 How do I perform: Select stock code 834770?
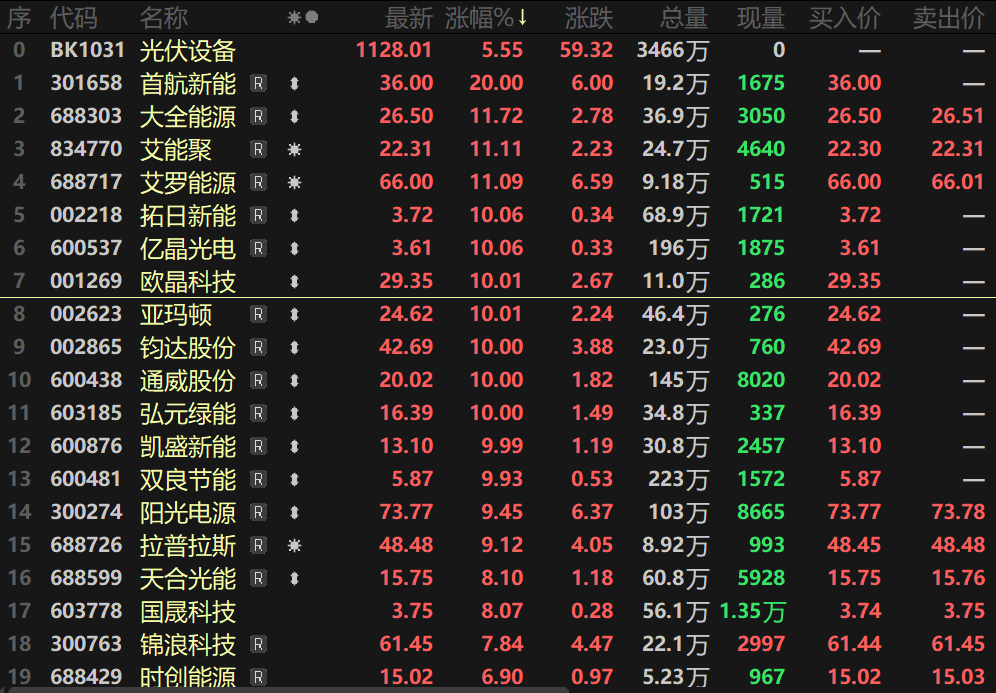pyautogui.click(x=86, y=149)
